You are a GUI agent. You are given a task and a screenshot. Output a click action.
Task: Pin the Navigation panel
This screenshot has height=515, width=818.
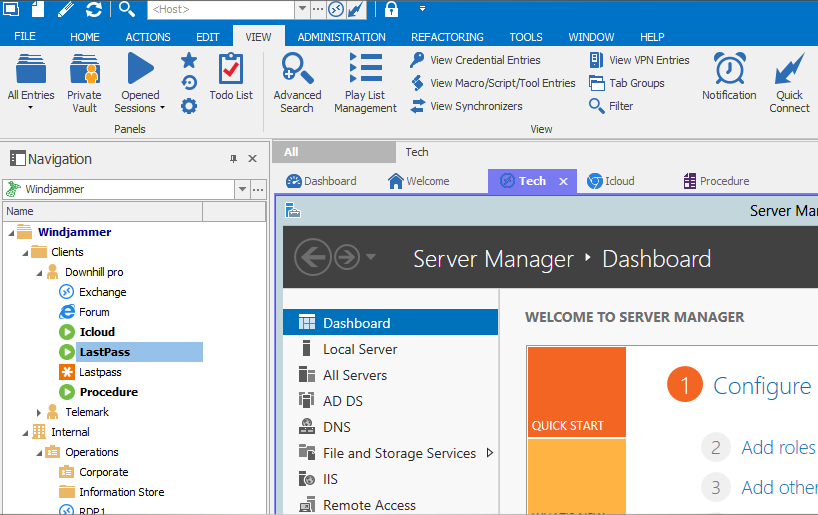[234, 159]
